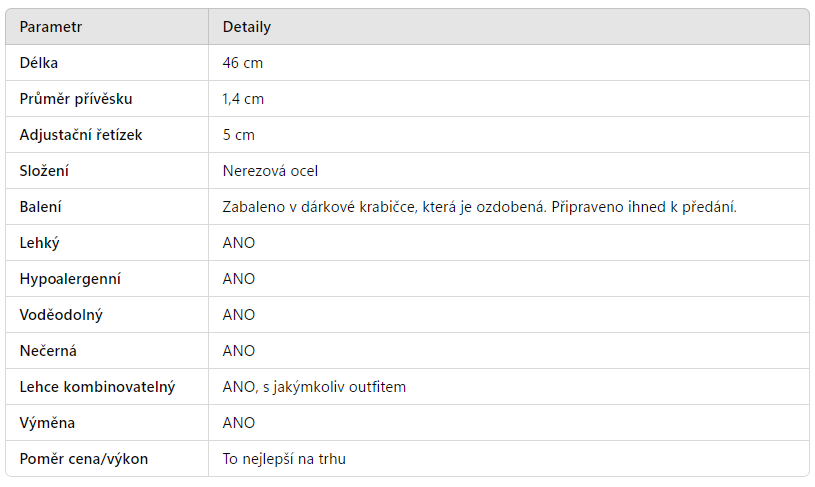Click the "5 cm" chain value
Screen dimensions: 815x487
(x=239, y=135)
